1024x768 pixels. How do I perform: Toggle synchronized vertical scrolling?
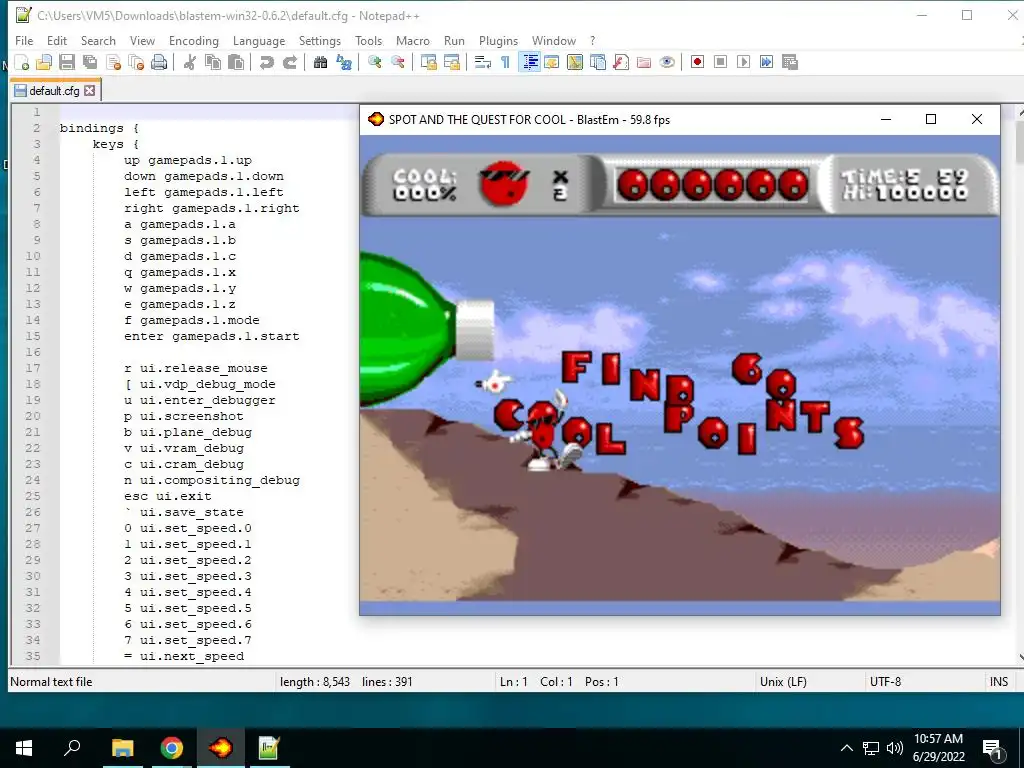coord(429,63)
